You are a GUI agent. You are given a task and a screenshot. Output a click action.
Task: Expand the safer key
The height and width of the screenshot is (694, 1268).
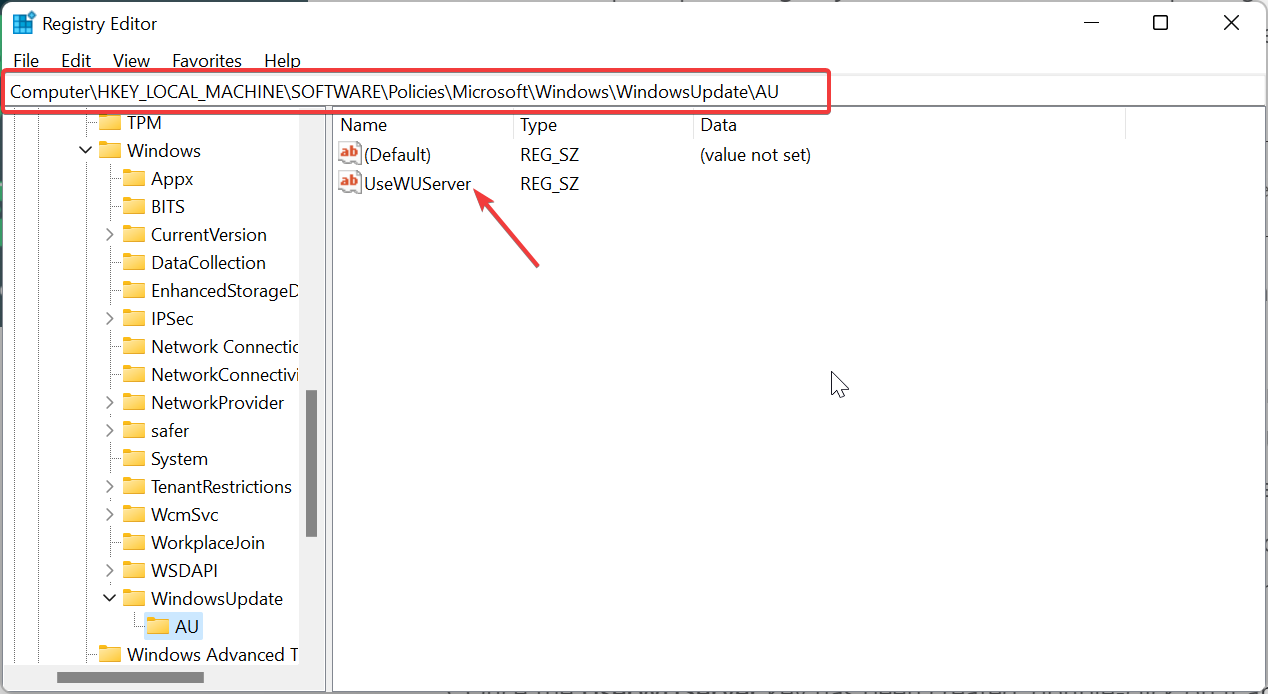point(110,431)
